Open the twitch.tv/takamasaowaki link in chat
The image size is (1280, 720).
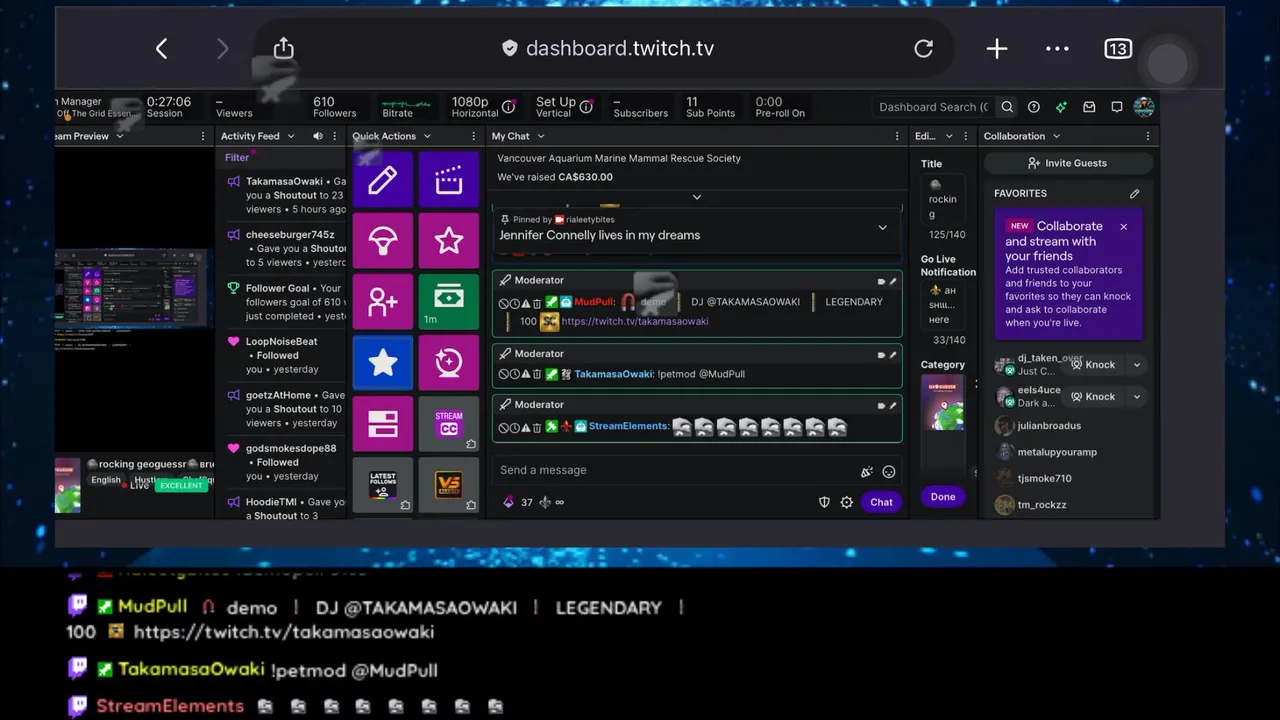[635, 321]
